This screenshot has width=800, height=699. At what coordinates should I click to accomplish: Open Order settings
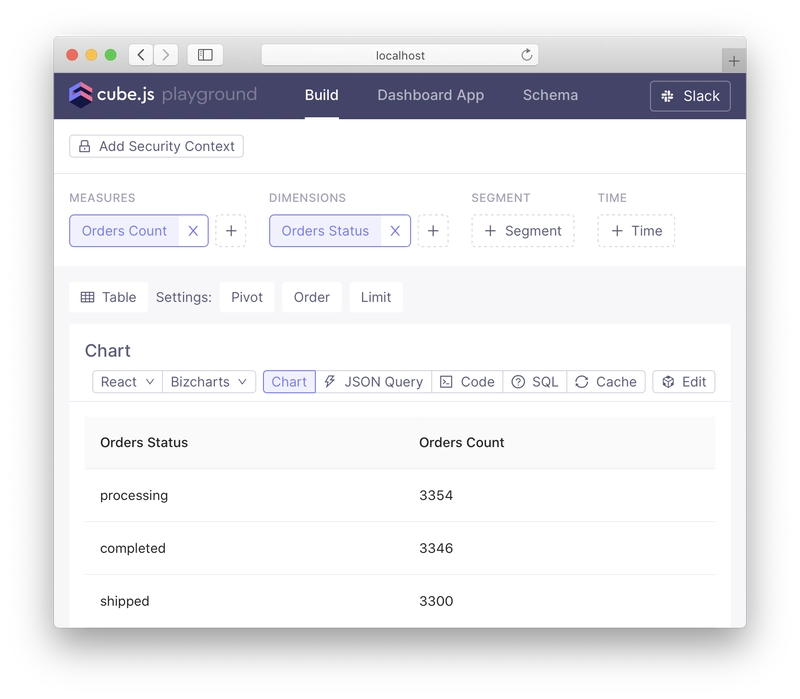tap(312, 297)
